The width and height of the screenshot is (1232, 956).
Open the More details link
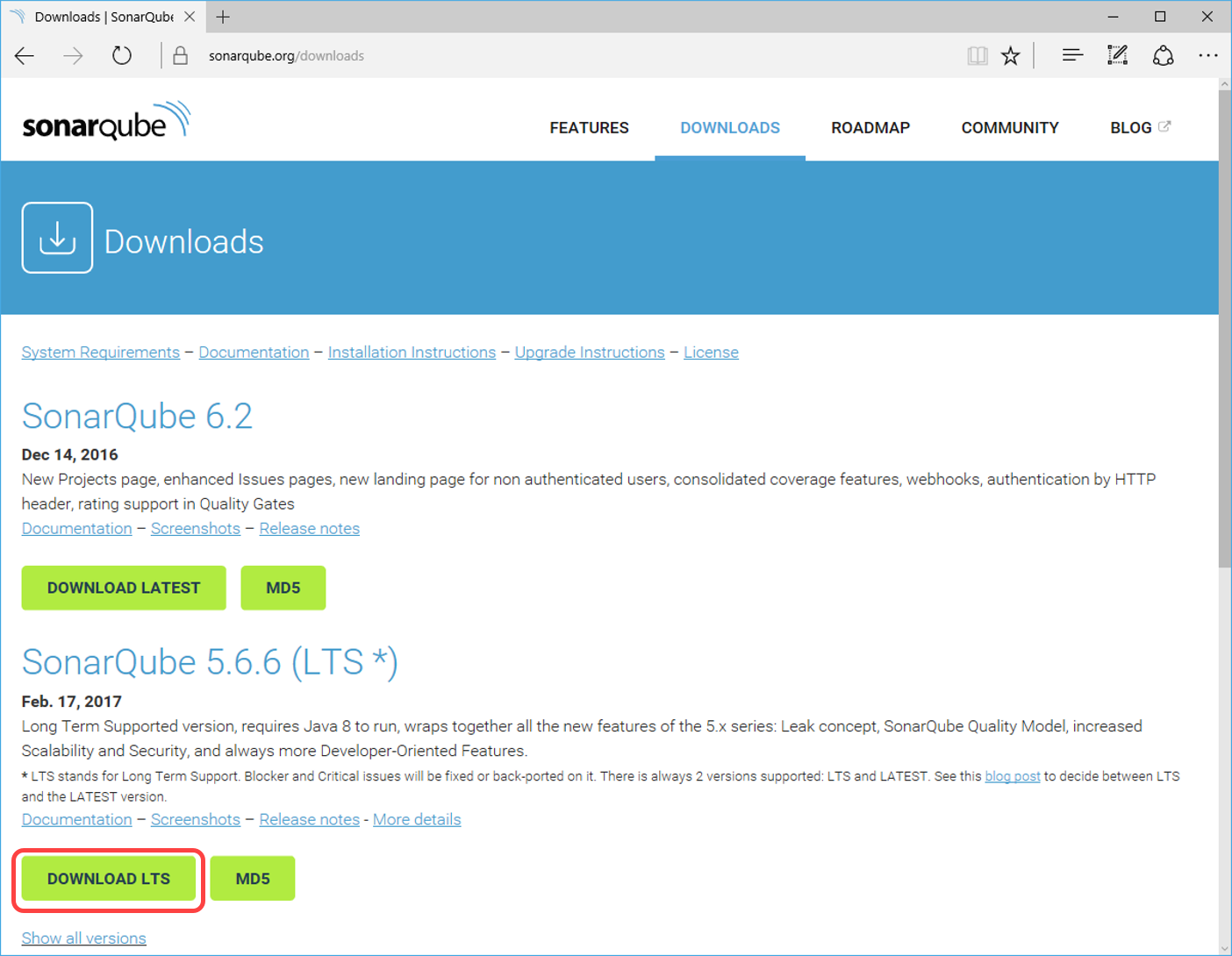[417, 819]
